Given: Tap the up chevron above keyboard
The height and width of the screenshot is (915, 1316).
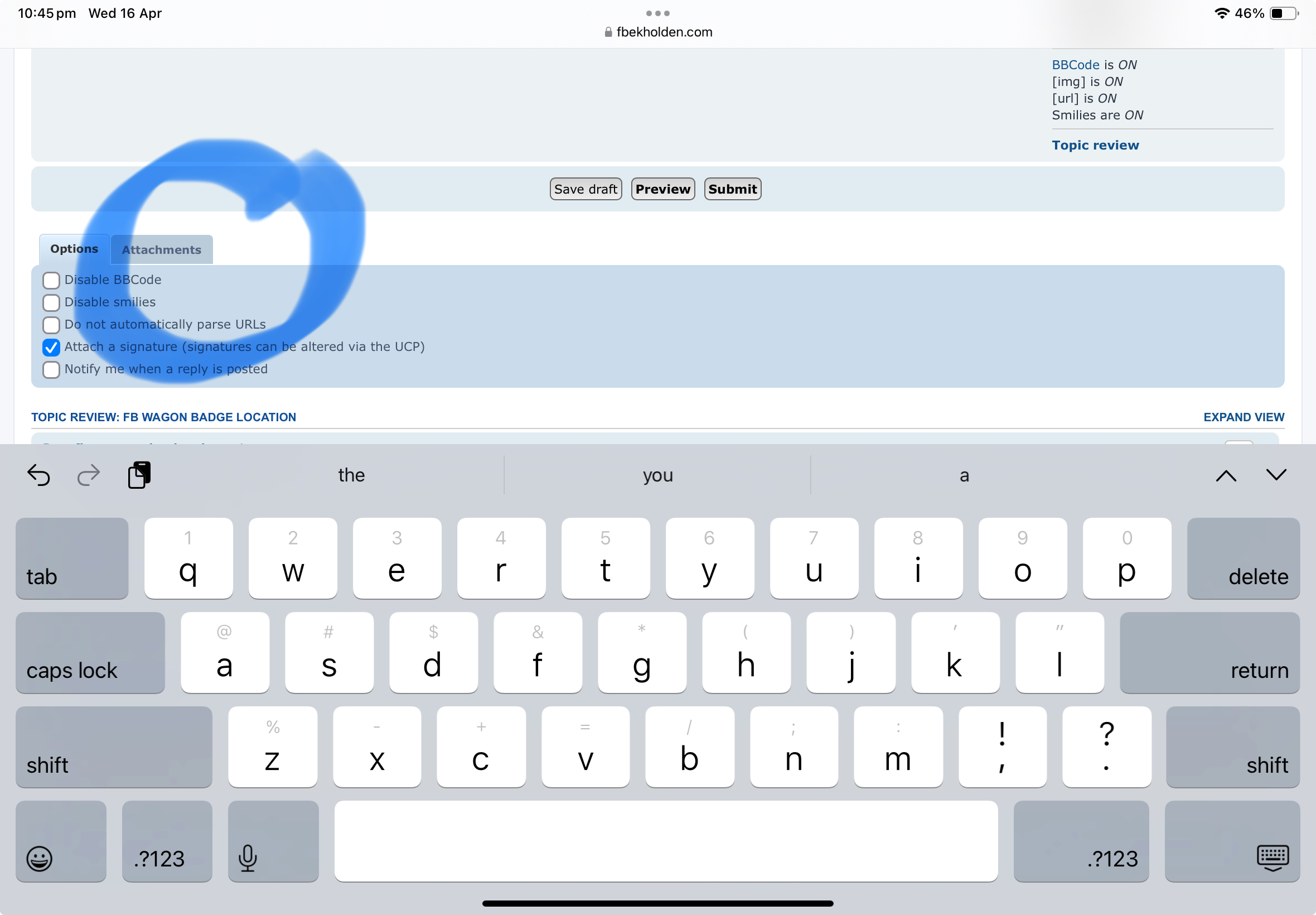Looking at the screenshot, I should 1226,475.
